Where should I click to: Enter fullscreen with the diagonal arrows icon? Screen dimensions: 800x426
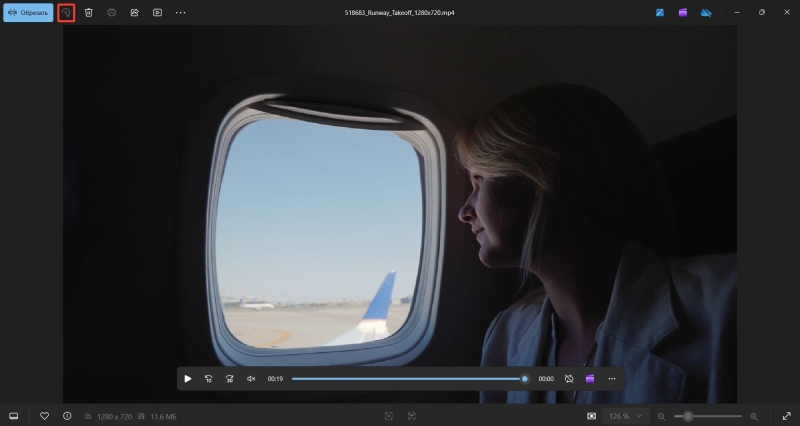point(787,416)
